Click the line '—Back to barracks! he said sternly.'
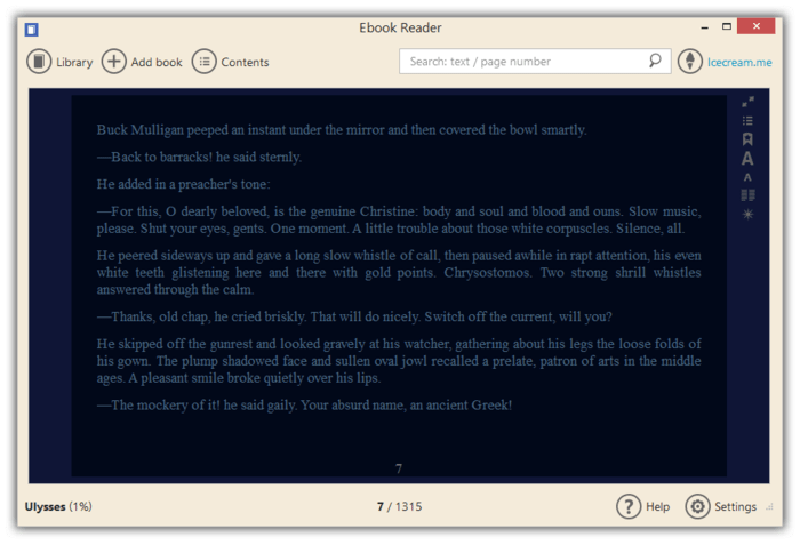This screenshot has height=544, width=800. [199, 157]
